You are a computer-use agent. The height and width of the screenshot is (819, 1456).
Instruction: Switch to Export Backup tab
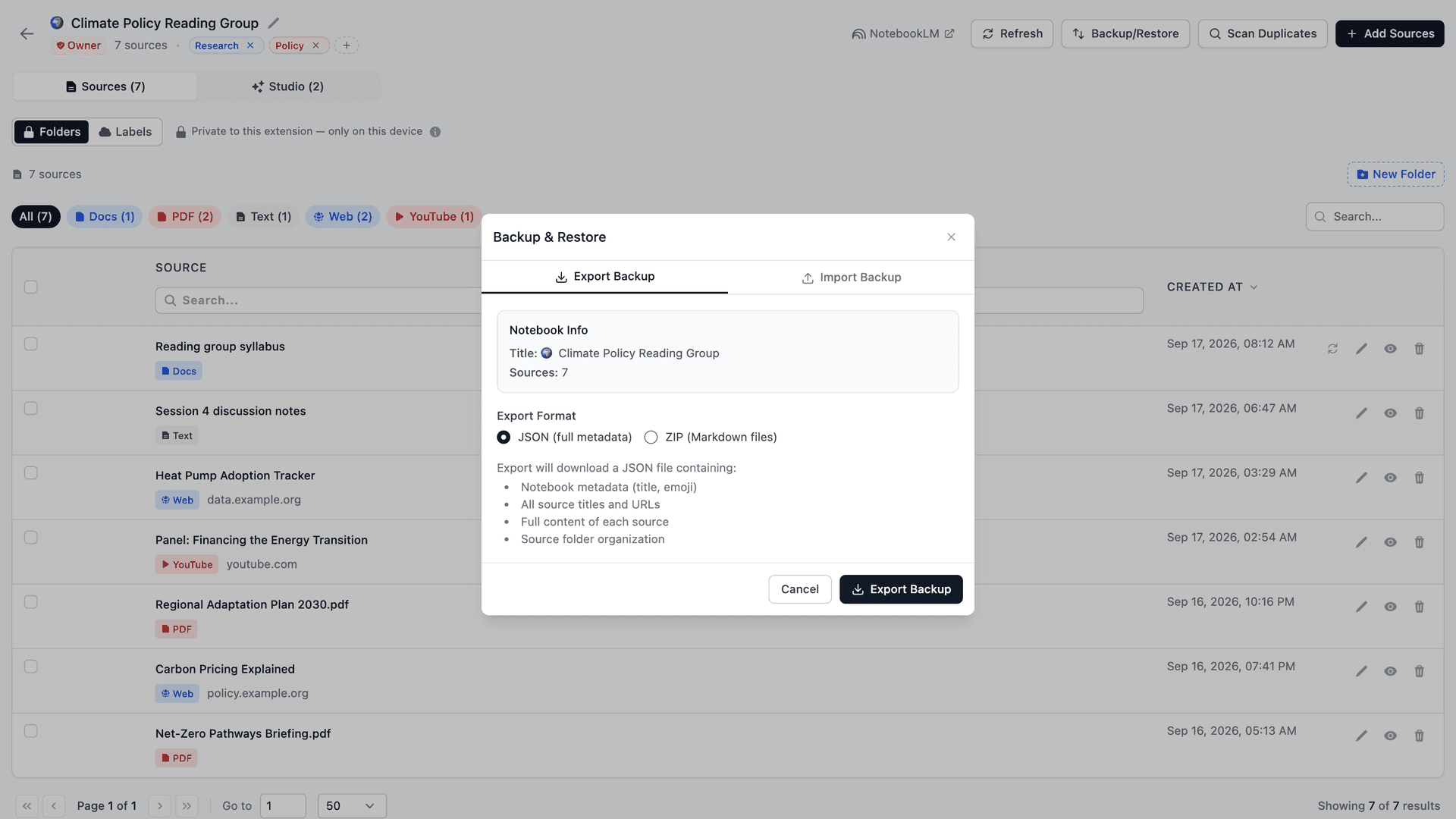(x=604, y=277)
